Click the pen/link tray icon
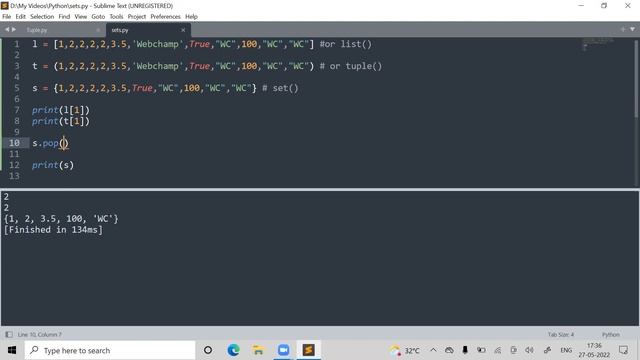 [547, 350]
